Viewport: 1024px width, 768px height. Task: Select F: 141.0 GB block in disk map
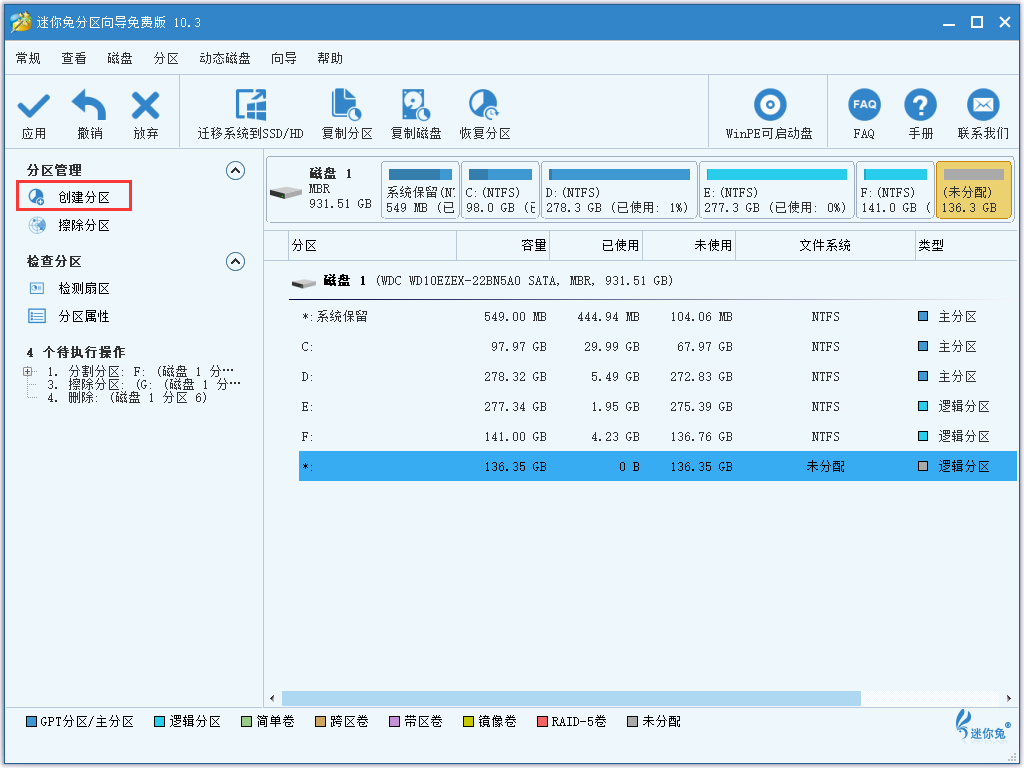click(x=895, y=190)
